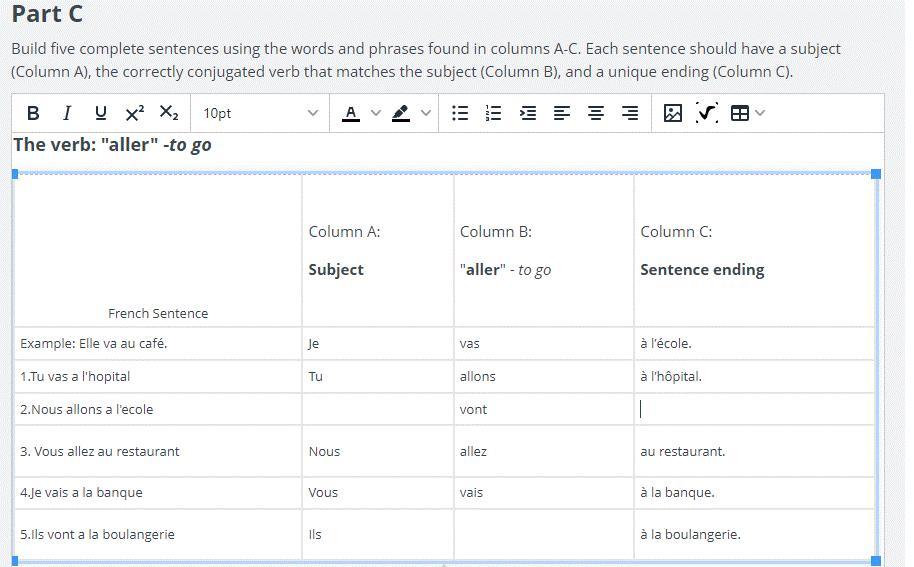Toggle bold formatting
The width and height of the screenshot is (914, 567).
pos(33,113)
